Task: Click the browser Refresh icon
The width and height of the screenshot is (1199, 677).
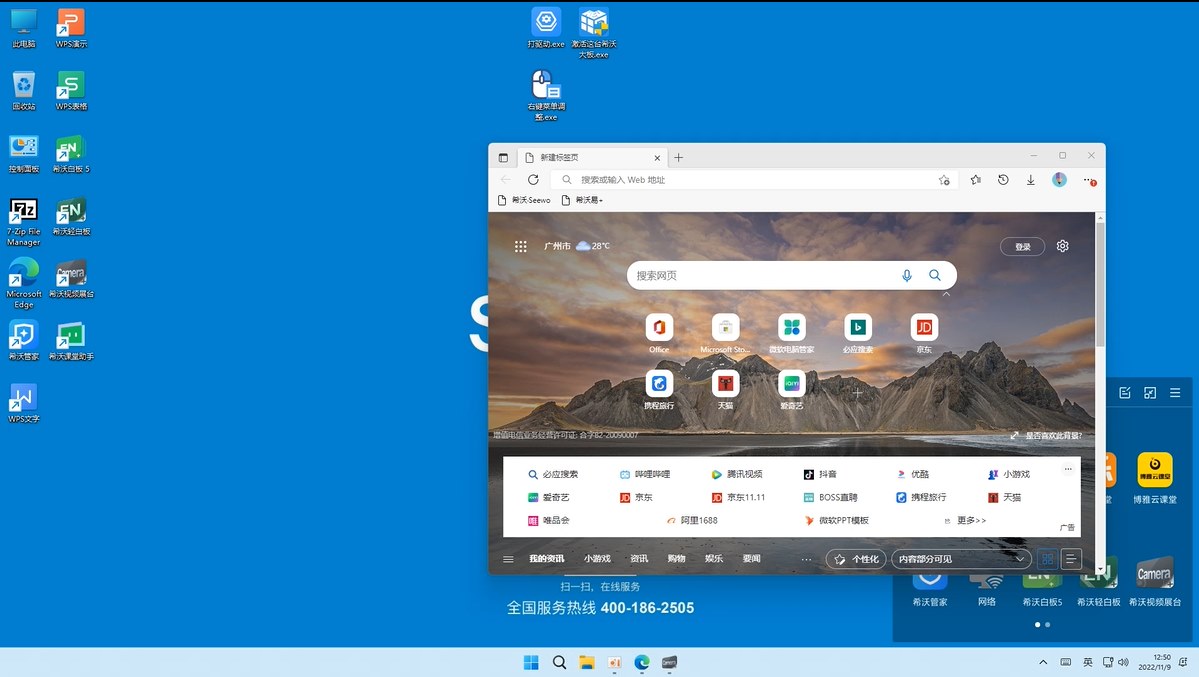Action: (x=533, y=180)
